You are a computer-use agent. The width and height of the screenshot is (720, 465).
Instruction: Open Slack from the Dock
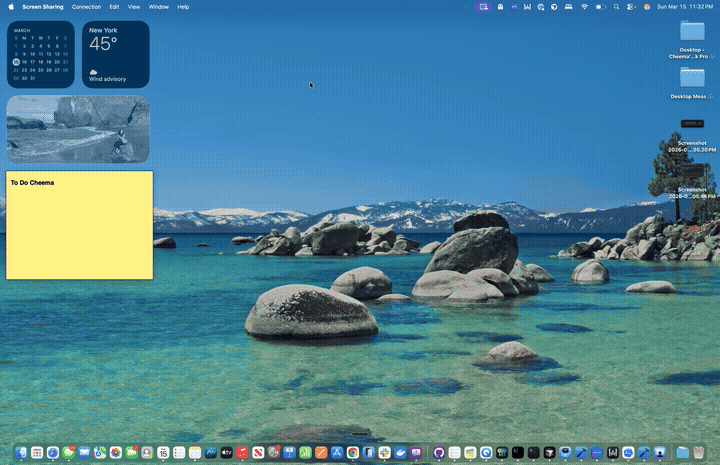[x=384, y=453]
